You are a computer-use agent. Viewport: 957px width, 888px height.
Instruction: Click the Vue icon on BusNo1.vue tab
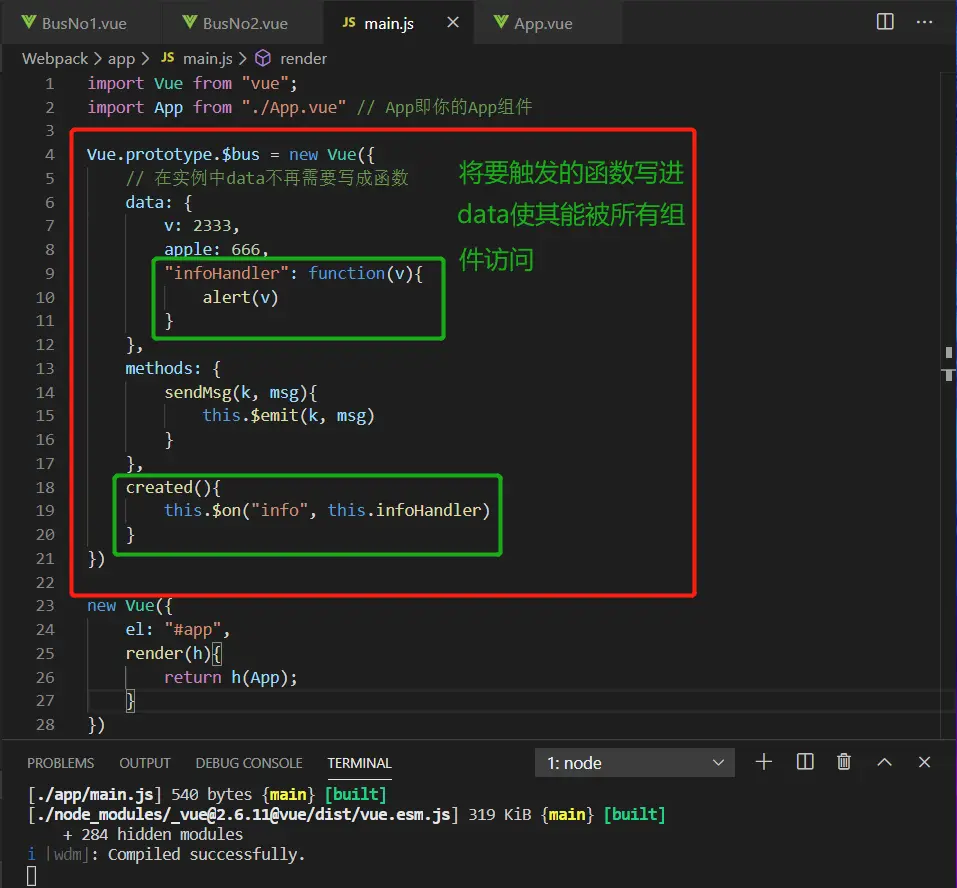tap(29, 23)
